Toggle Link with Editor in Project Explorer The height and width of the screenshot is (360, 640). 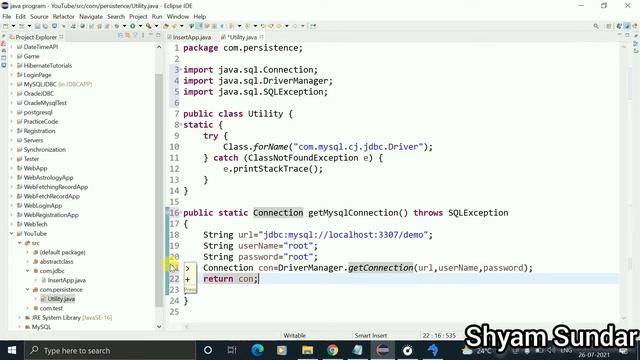tap(127, 36)
